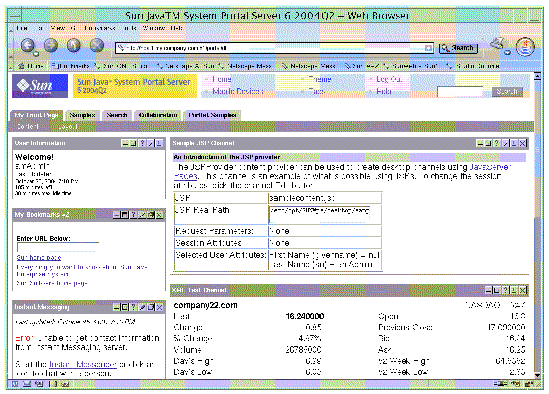Open help for Instant Messaging channel
549x394 pixels.
tap(133, 307)
